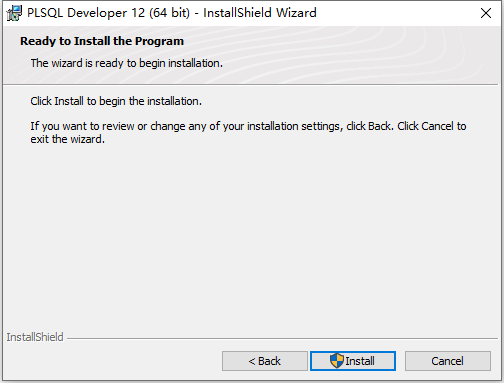The height and width of the screenshot is (383, 504).
Task: Click the words 'click Back' in the instructions
Action: pyautogui.click(x=369, y=126)
